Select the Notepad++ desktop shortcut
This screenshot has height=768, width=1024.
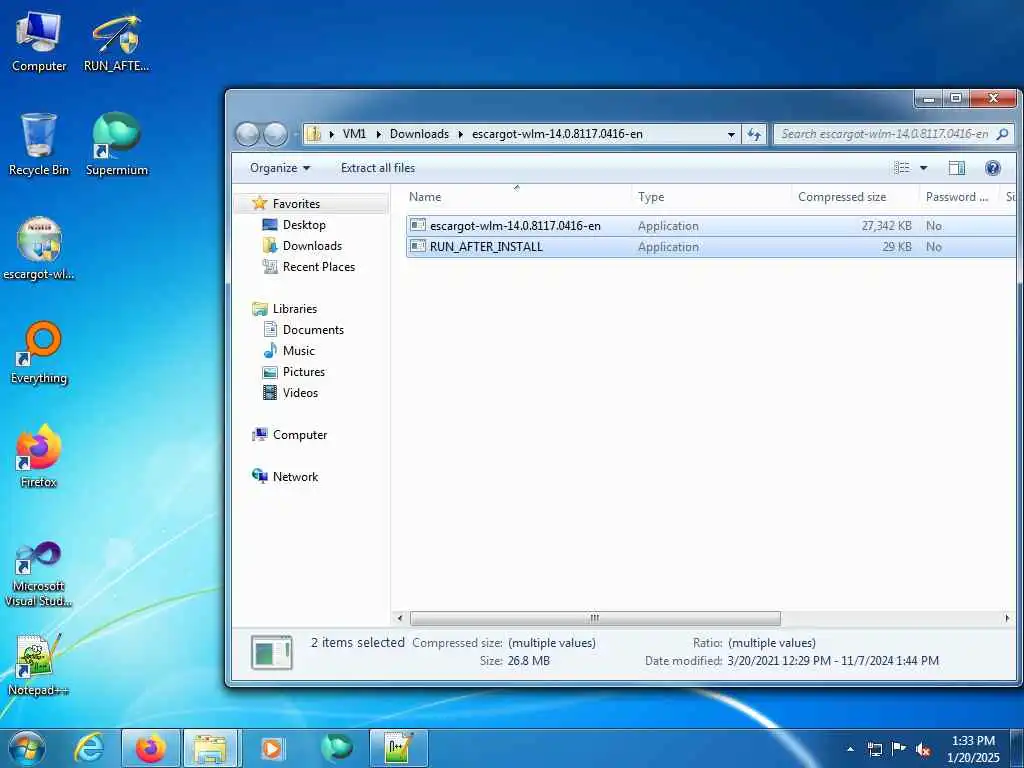coord(39,665)
